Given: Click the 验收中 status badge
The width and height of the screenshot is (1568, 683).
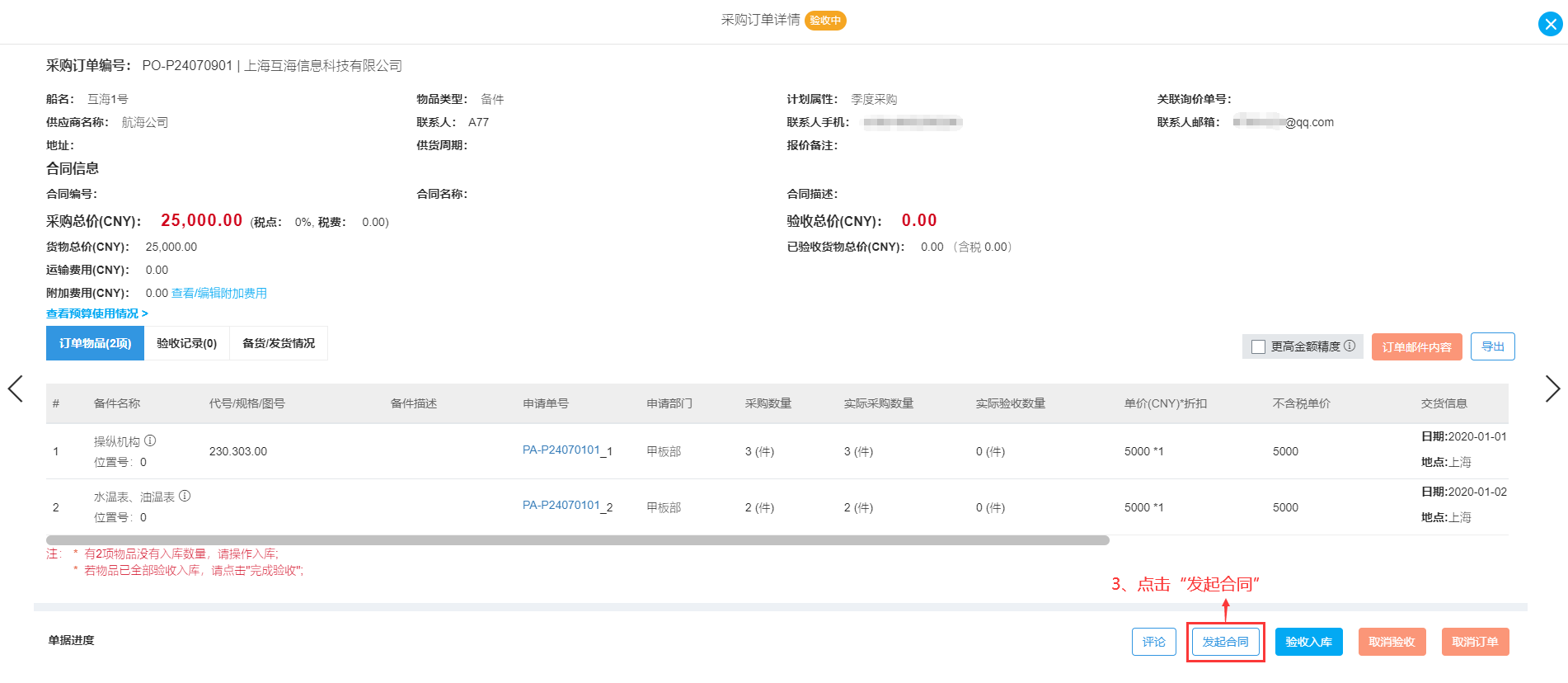Looking at the screenshot, I should (x=825, y=20).
